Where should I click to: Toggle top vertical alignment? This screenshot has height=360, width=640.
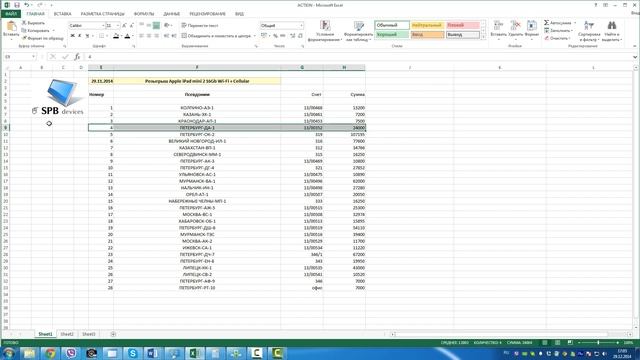tap(142, 25)
